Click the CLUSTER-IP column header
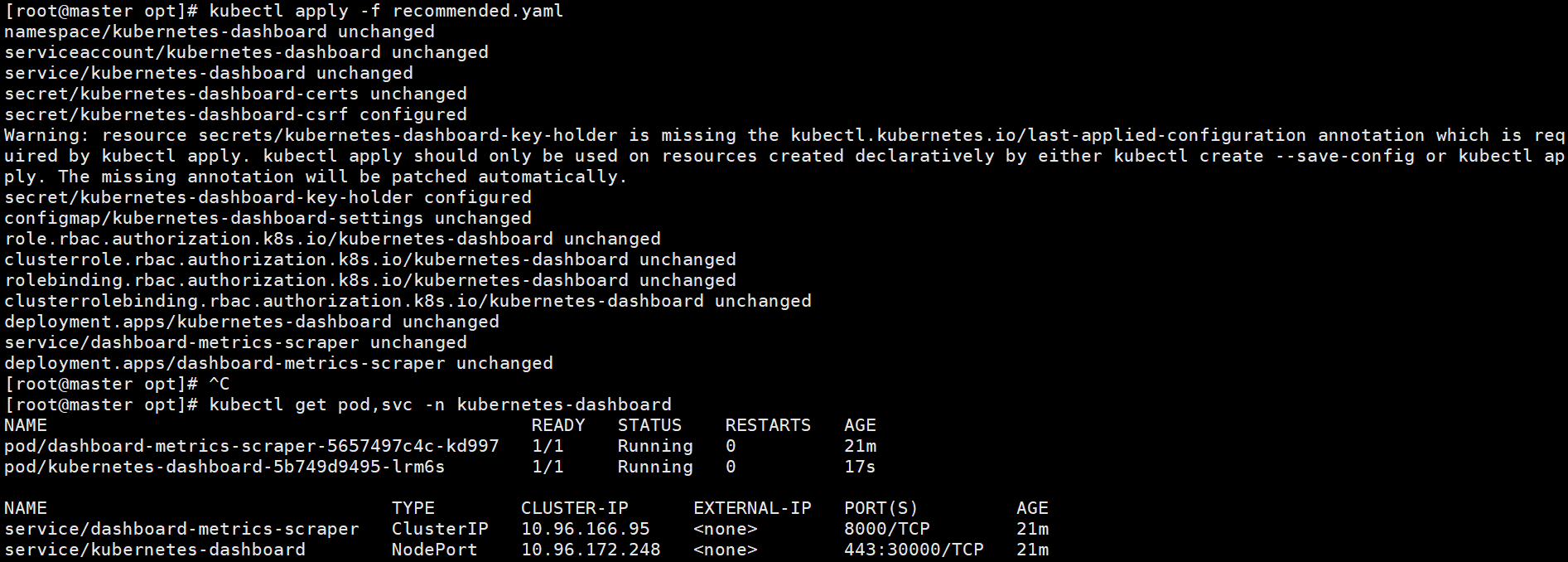This screenshot has width=1568, height=562. coord(575,509)
